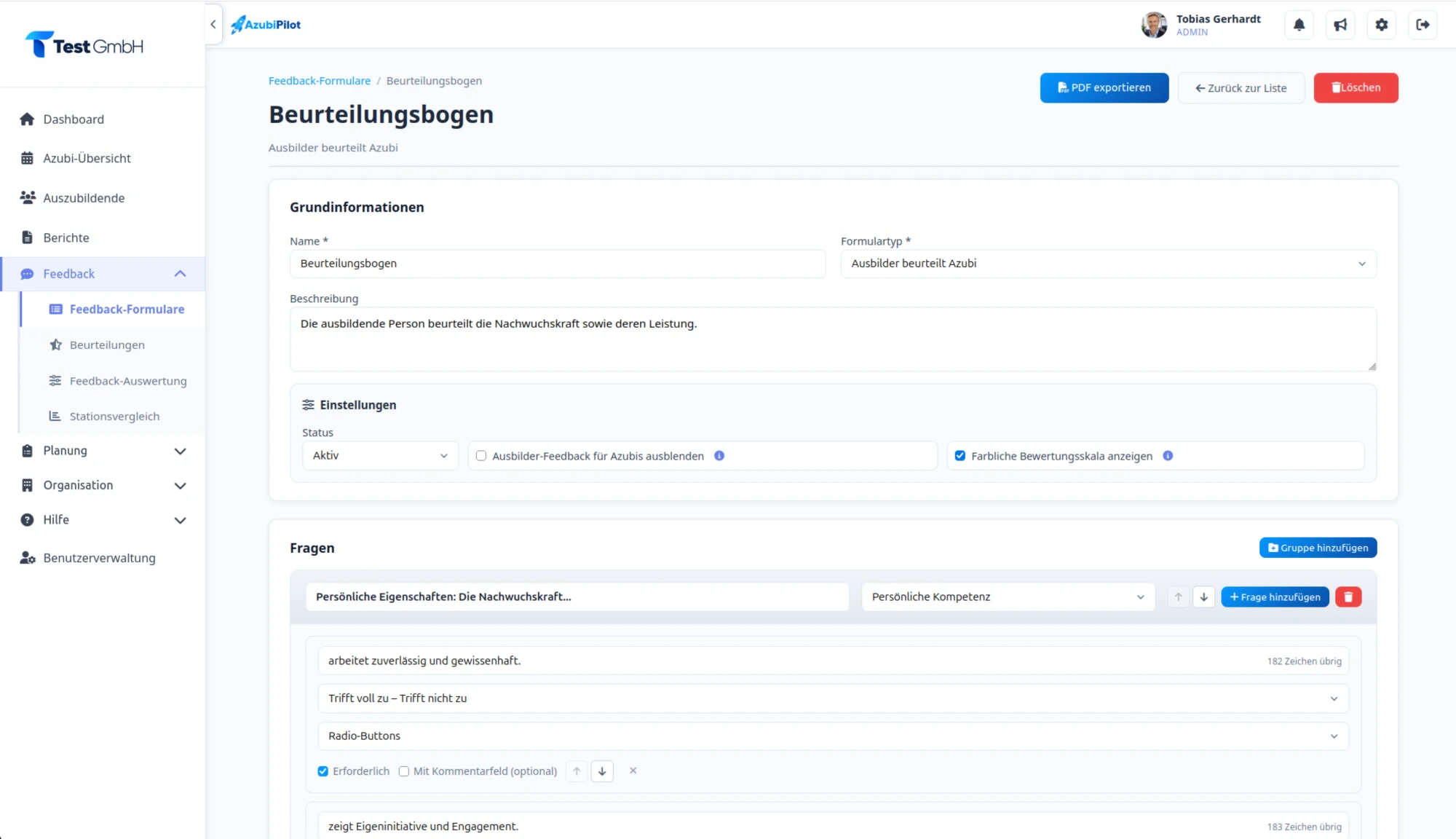The width and height of the screenshot is (1456, 839).
Task: Open Feedback-Auswertung submenu item
Action: [113, 381]
